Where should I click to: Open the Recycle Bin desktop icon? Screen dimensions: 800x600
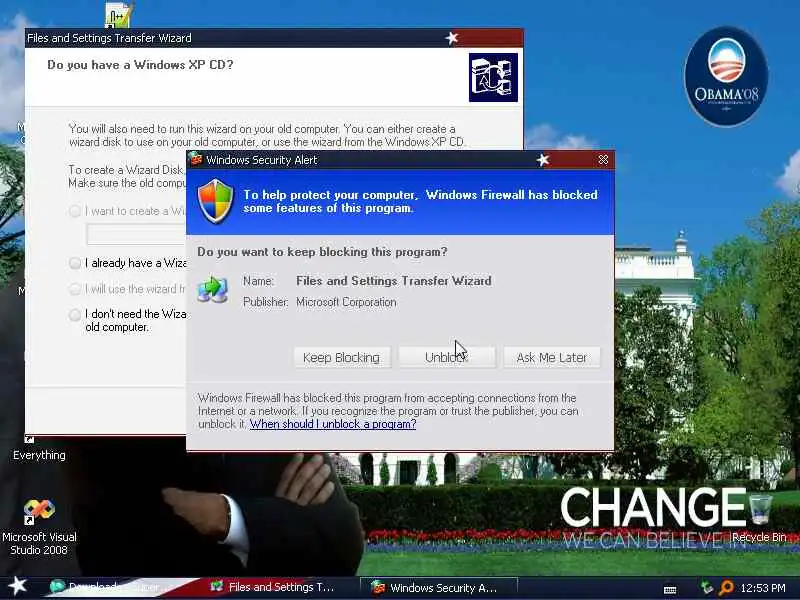pyautogui.click(x=760, y=517)
